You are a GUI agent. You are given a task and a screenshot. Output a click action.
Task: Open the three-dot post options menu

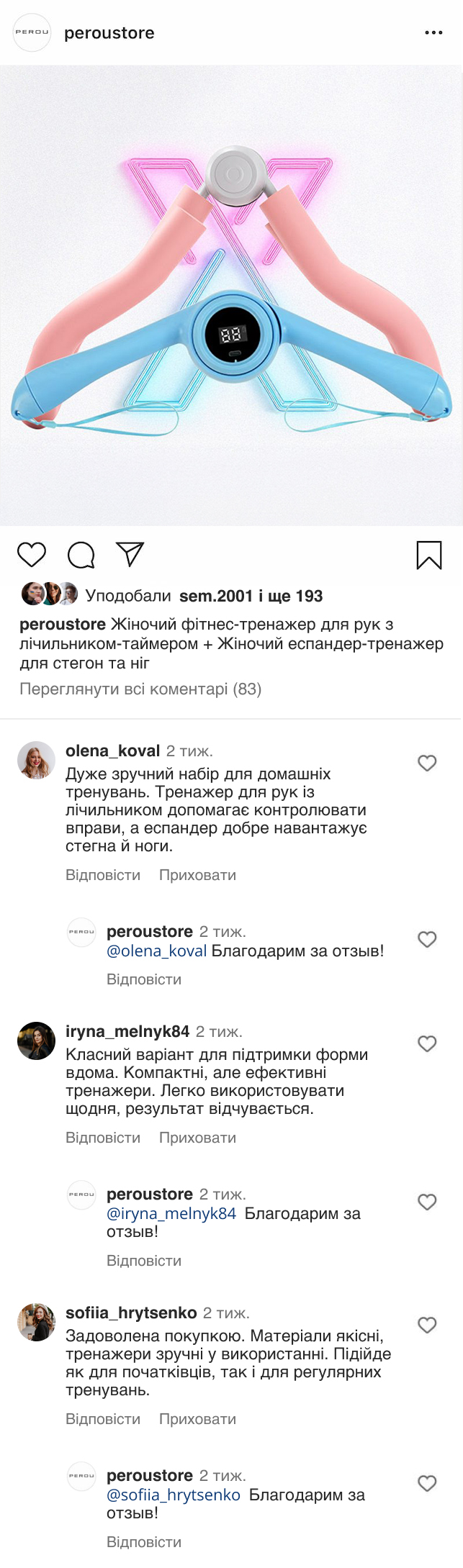coord(433,33)
